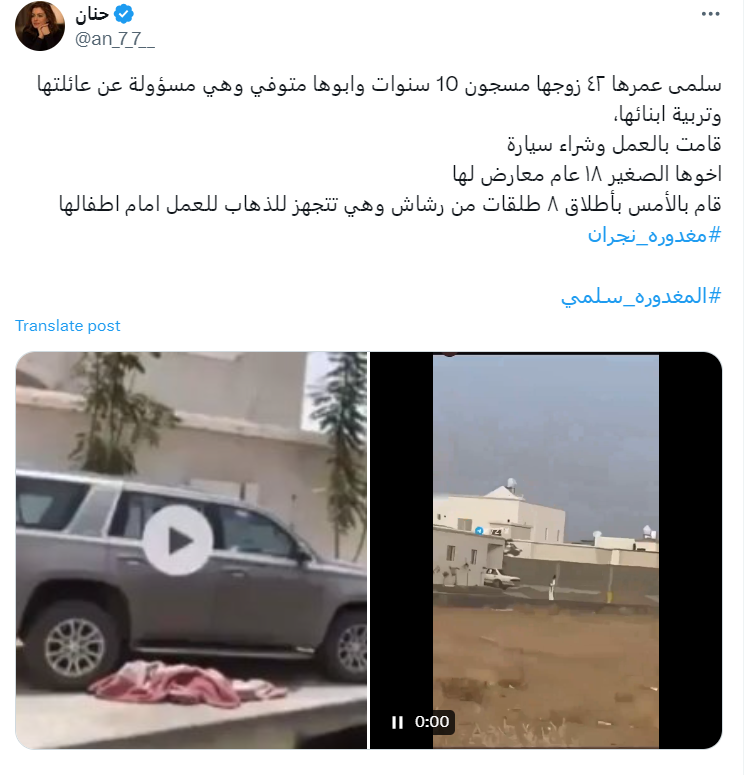
Task: Open the left video thumbnail near the red blanket
Action: pyautogui.click(x=191, y=550)
